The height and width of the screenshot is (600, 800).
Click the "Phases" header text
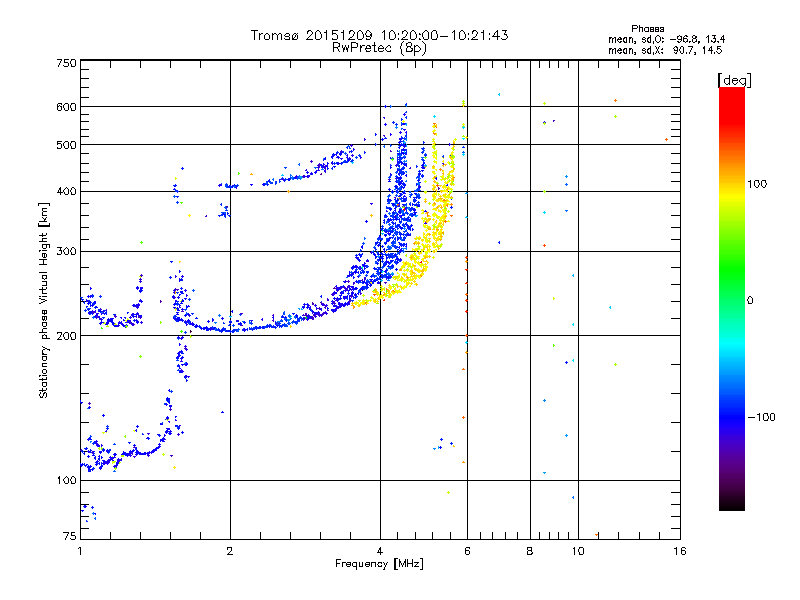click(x=647, y=29)
